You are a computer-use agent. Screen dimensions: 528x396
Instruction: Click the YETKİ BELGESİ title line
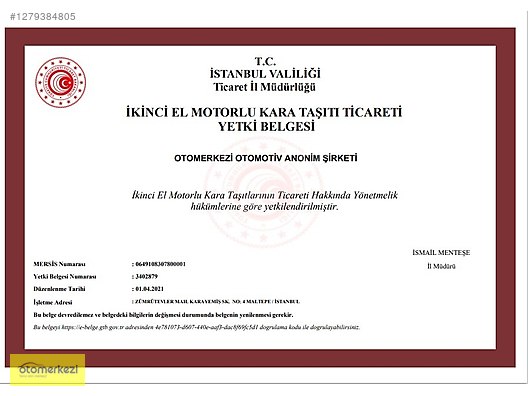(x=266, y=127)
